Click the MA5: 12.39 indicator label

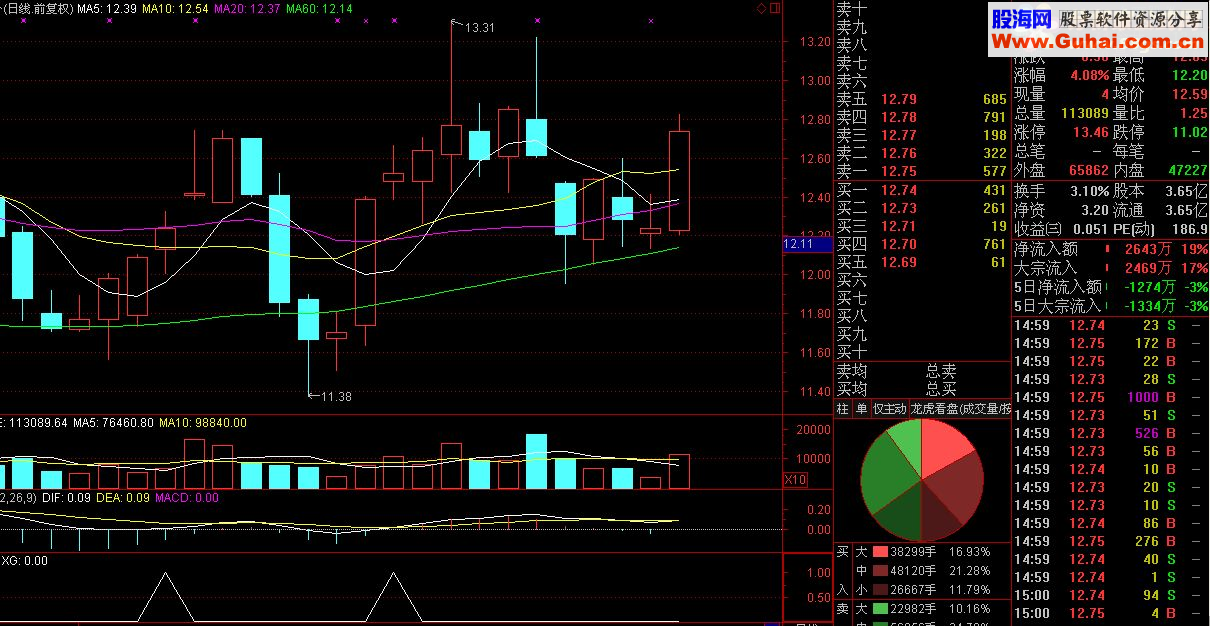(x=107, y=9)
